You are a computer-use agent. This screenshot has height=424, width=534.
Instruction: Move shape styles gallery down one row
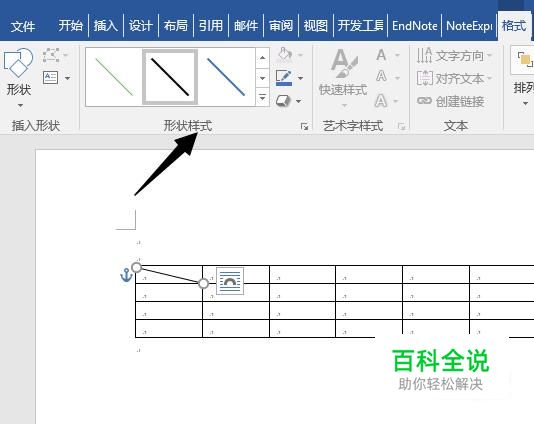[262, 78]
